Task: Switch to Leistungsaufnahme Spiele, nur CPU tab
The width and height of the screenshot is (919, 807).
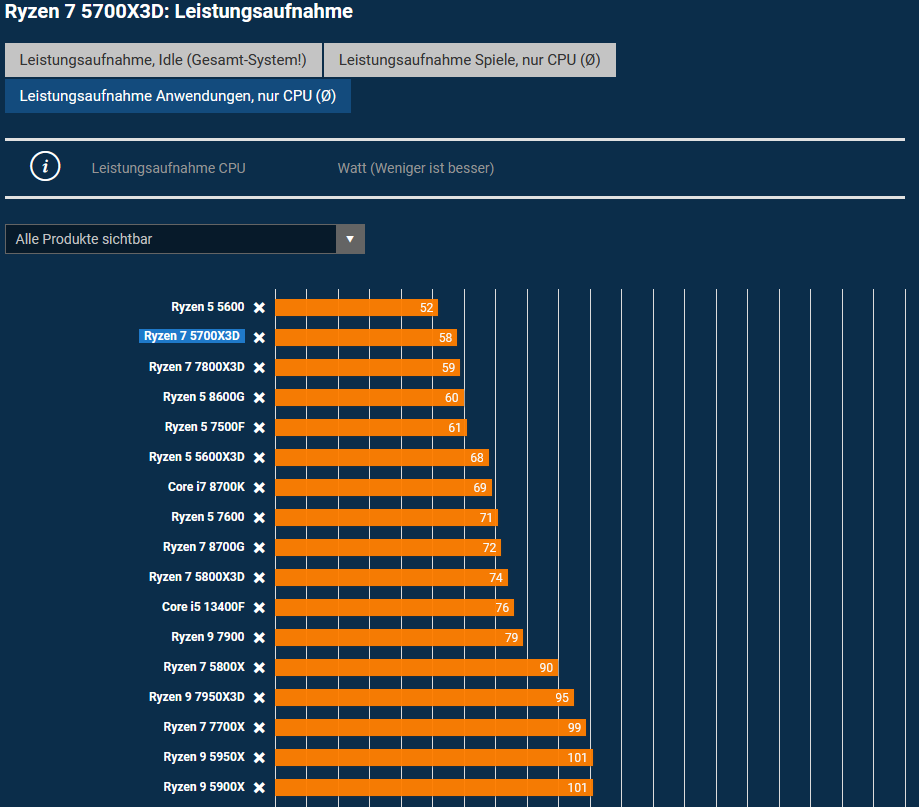Action: point(469,60)
